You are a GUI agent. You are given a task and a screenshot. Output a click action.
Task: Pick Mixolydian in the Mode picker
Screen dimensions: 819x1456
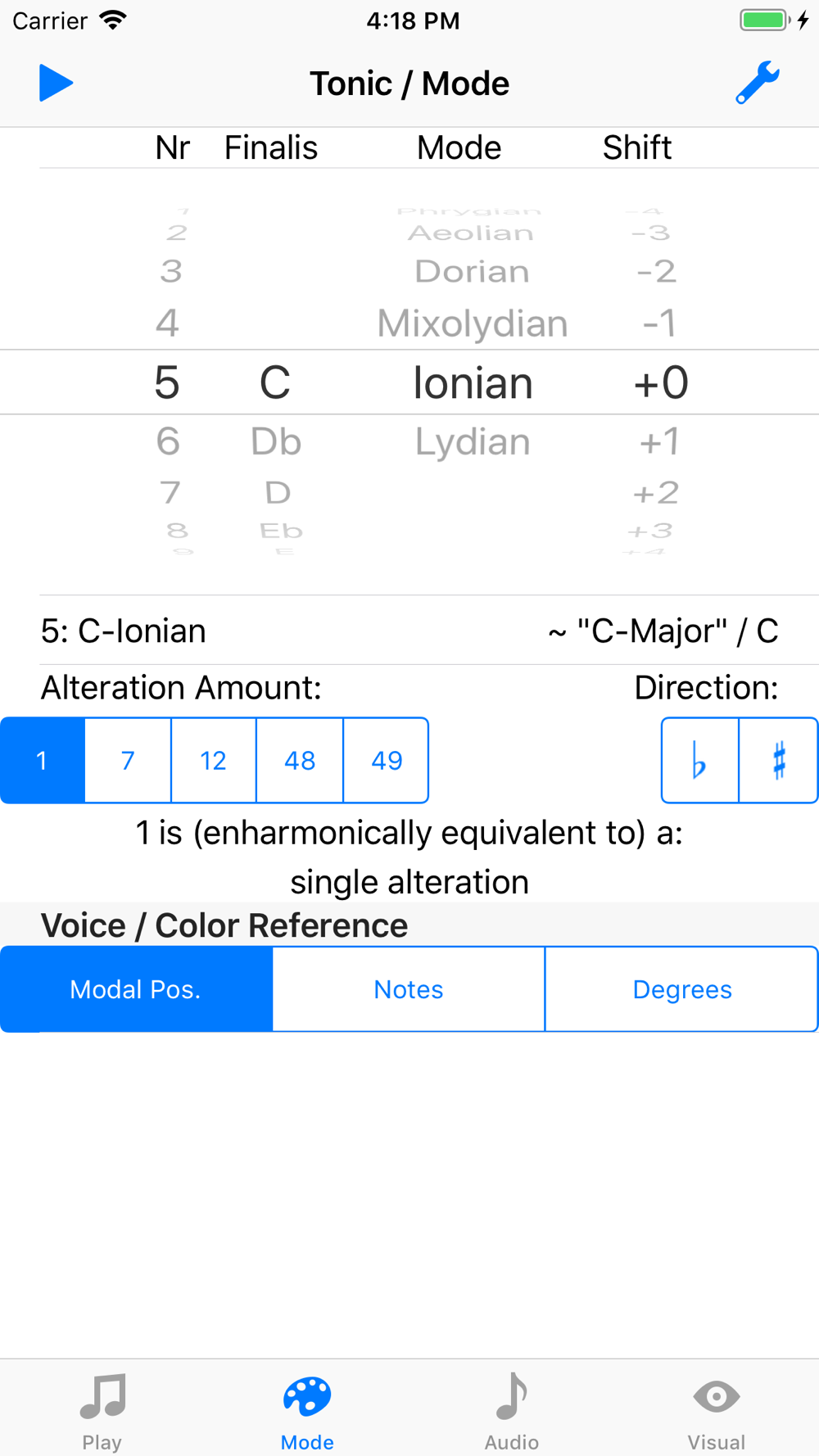tap(473, 323)
